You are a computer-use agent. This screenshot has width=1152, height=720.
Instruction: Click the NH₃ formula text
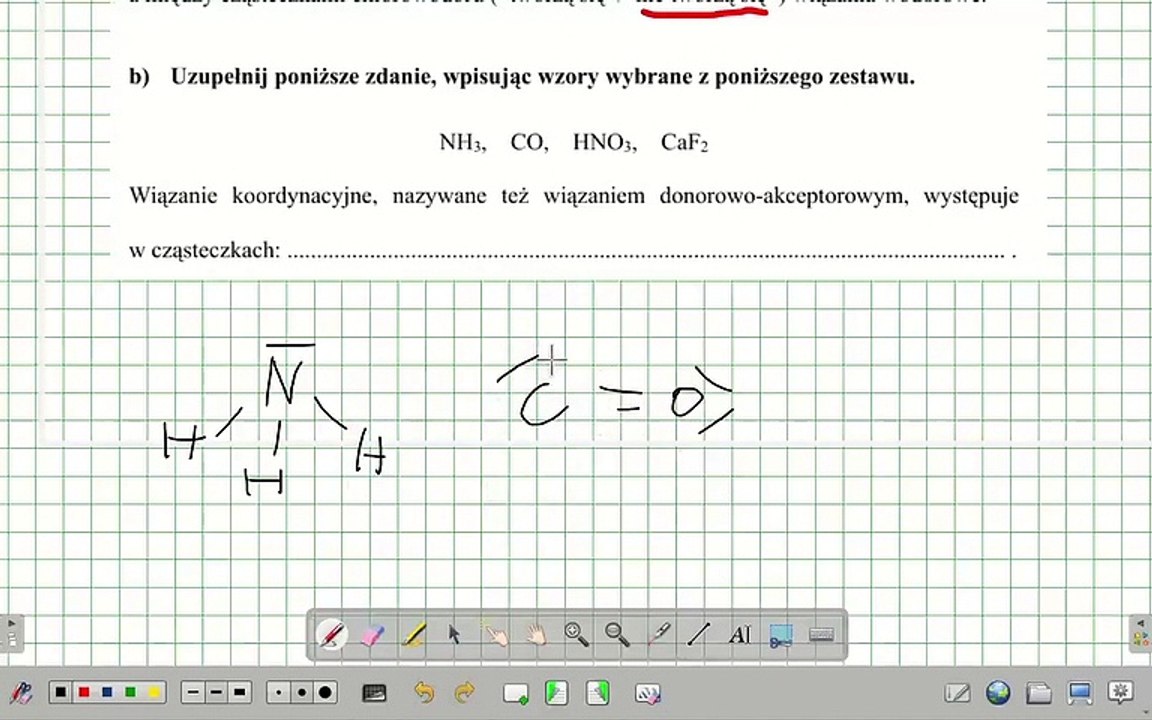click(462, 143)
